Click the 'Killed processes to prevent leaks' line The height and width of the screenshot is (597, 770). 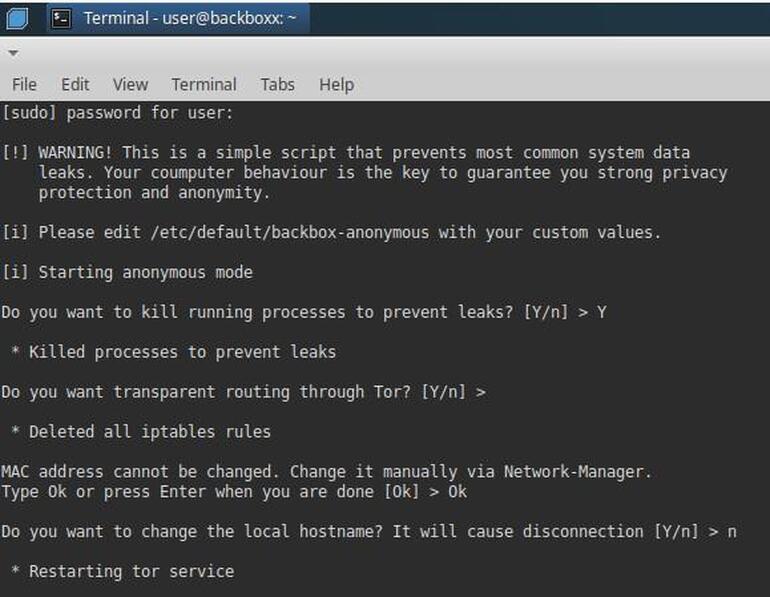(x=173, y=352)
